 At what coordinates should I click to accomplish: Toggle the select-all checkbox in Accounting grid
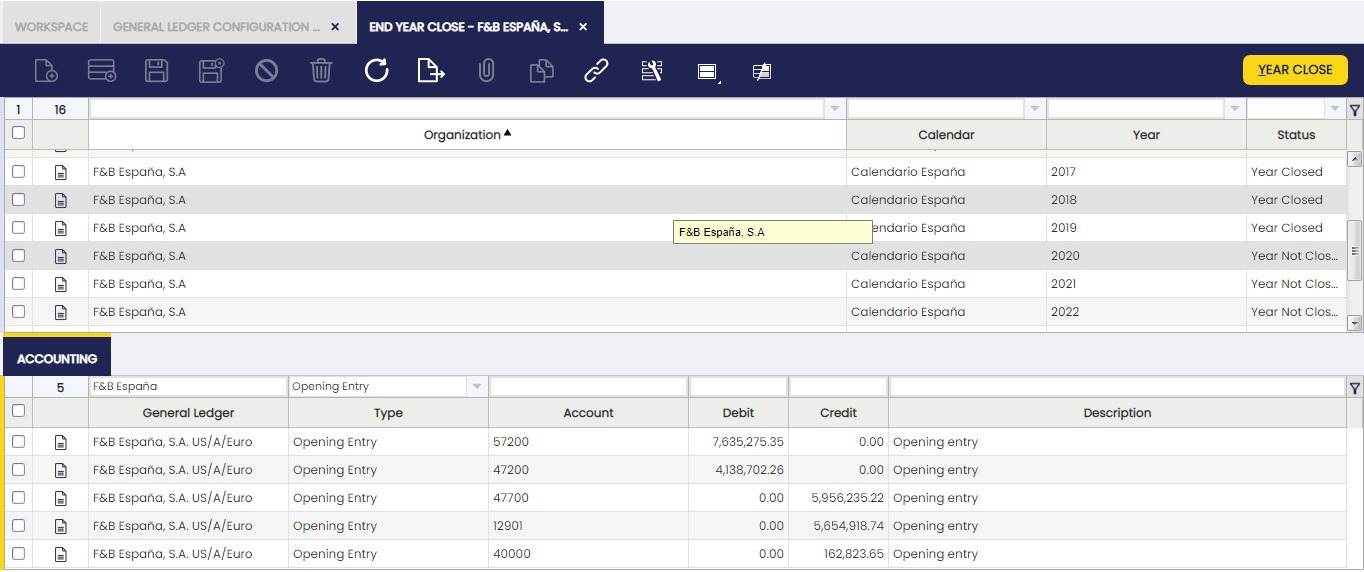pos(18,411)
